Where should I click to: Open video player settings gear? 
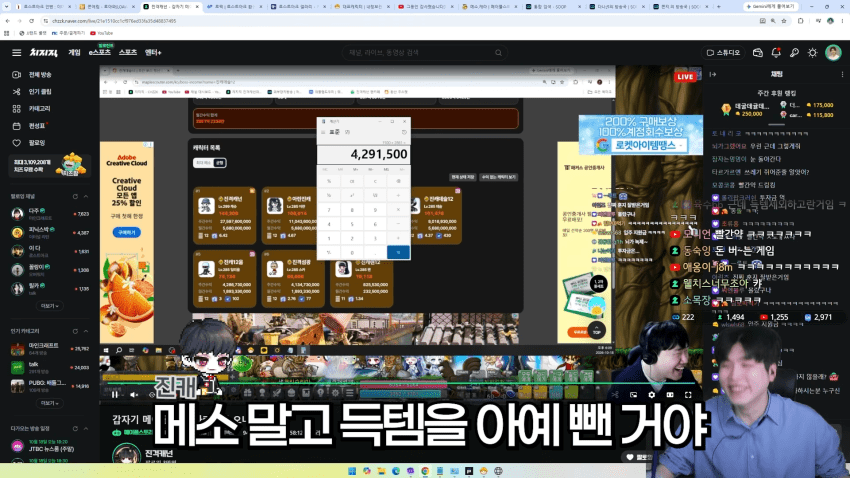pos(652,395)
